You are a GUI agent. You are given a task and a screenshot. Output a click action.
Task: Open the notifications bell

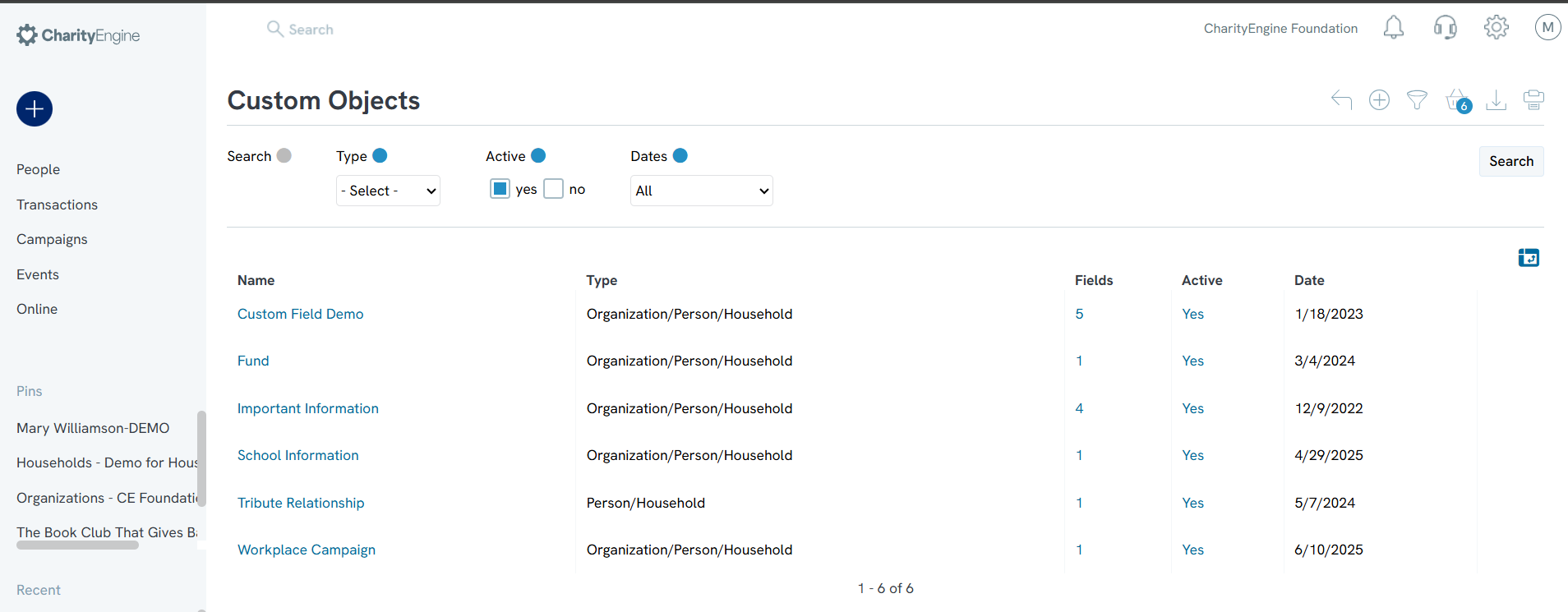1393,28
